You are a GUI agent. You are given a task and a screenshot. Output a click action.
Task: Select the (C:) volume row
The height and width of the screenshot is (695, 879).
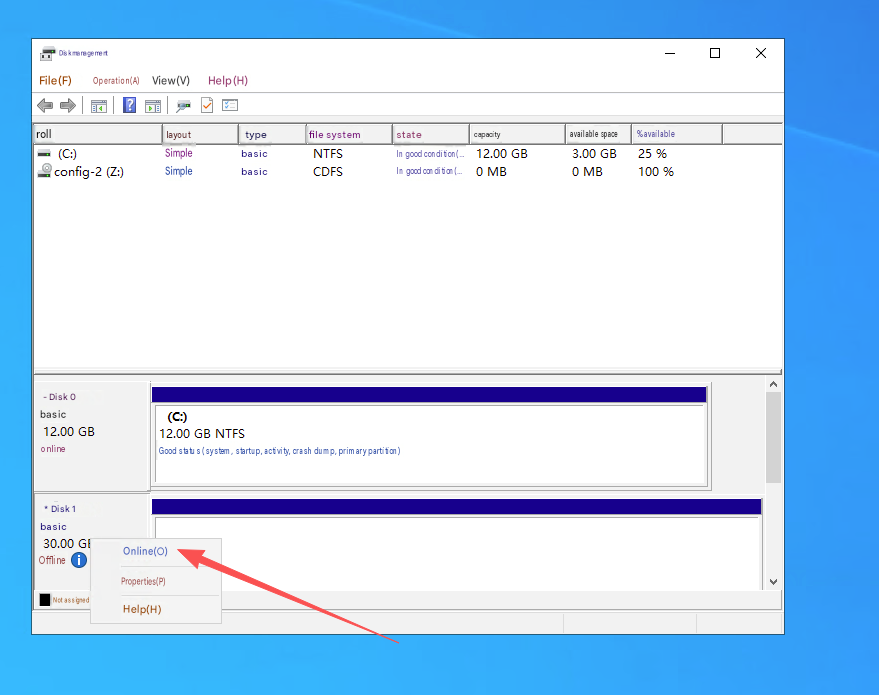tap(408, 154)
